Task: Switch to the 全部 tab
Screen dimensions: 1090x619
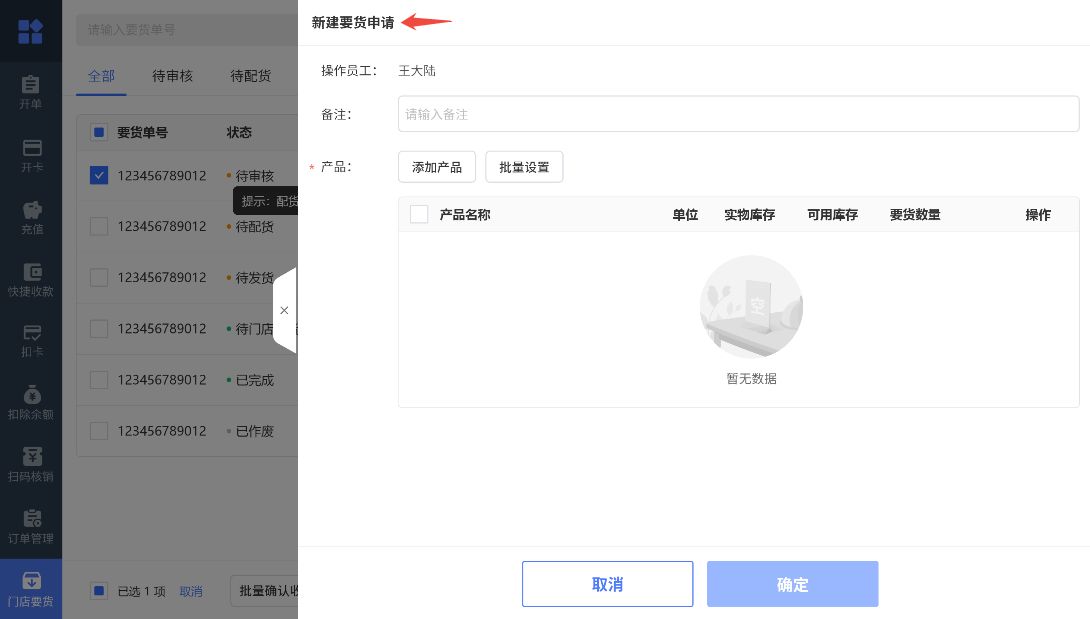Action: click(101, 76)
